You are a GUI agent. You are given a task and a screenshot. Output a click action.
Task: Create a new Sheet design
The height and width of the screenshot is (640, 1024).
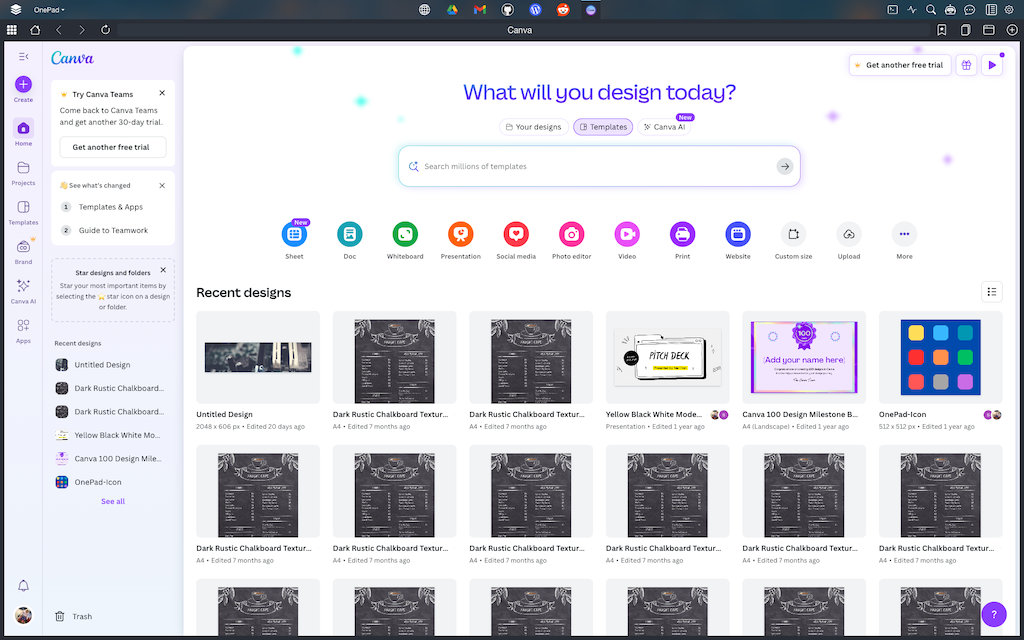(294, 234)
